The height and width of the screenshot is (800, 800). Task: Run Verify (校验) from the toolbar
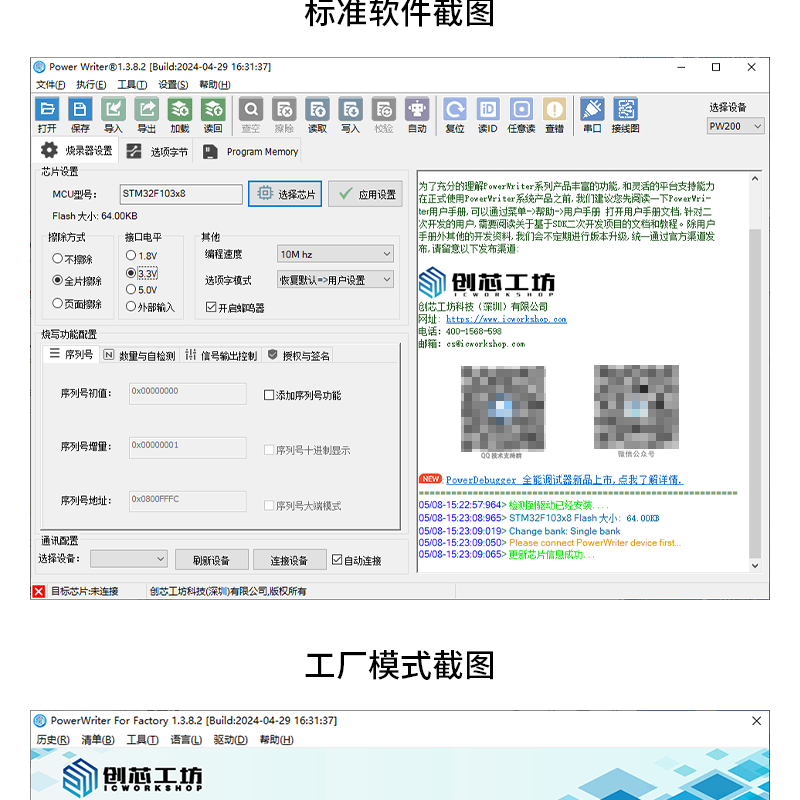[383, 115]
